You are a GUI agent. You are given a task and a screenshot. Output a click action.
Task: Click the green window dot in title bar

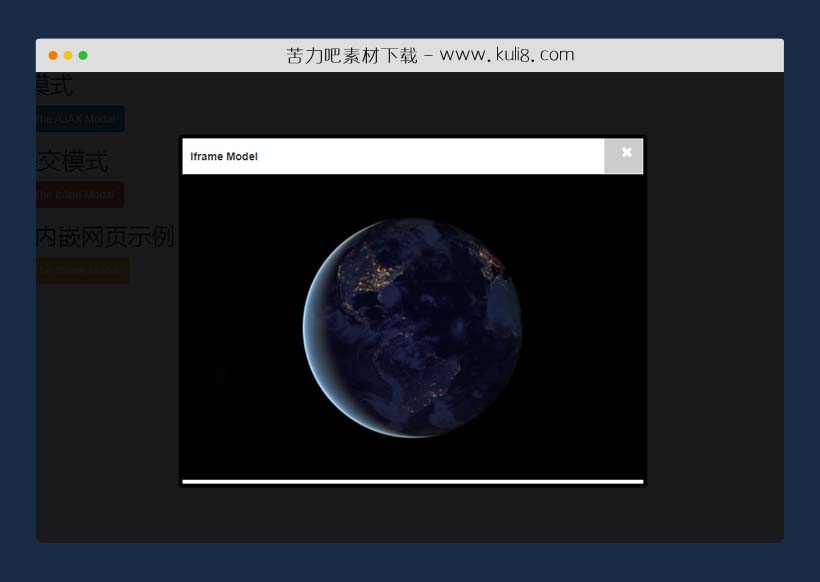(x=83, y=55)
